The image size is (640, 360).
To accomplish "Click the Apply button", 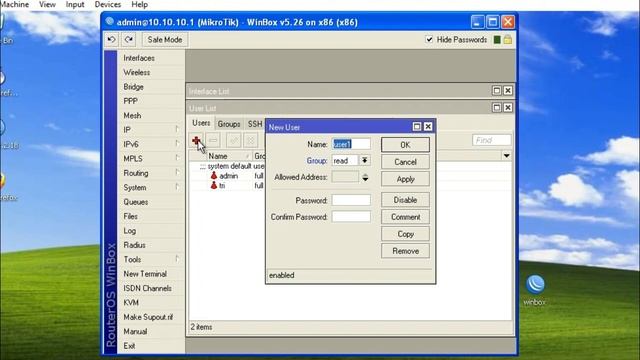I will (405, 179).
